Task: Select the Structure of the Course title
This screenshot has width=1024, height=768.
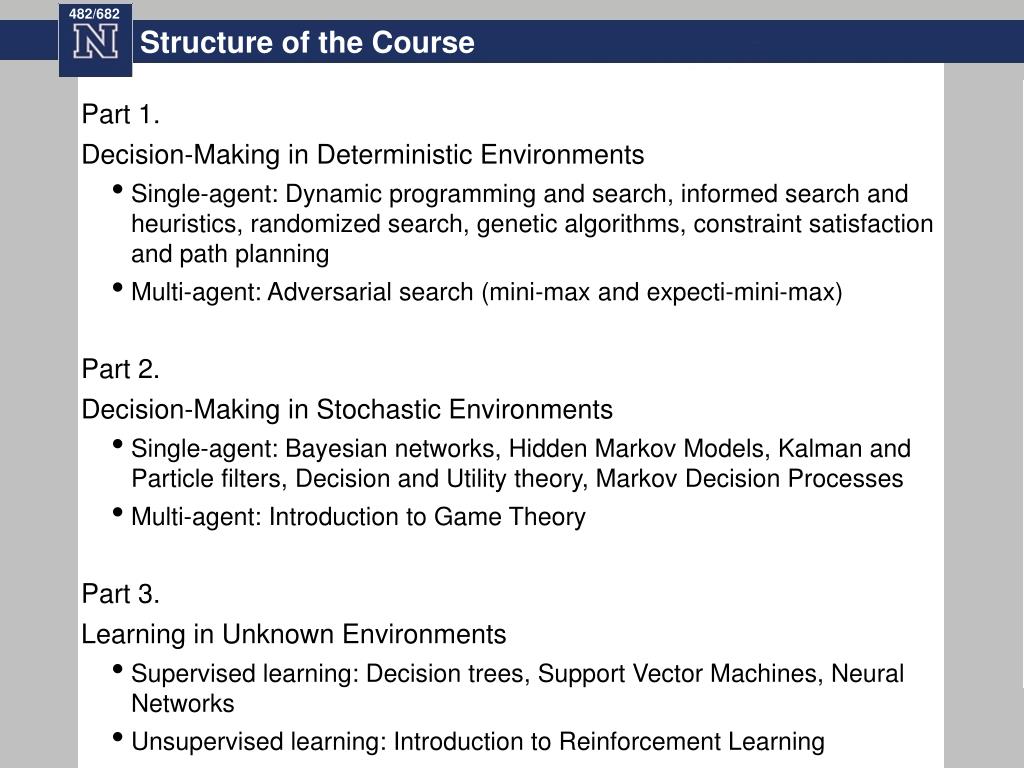Action: [307, 42]
